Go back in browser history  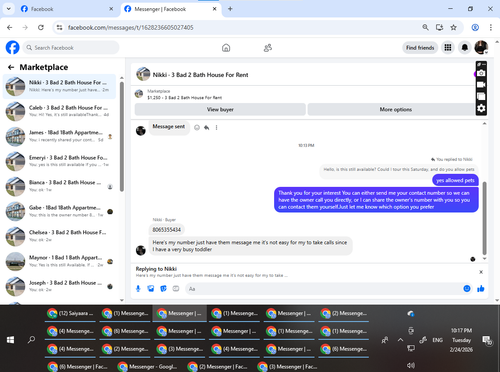(10, 27)
